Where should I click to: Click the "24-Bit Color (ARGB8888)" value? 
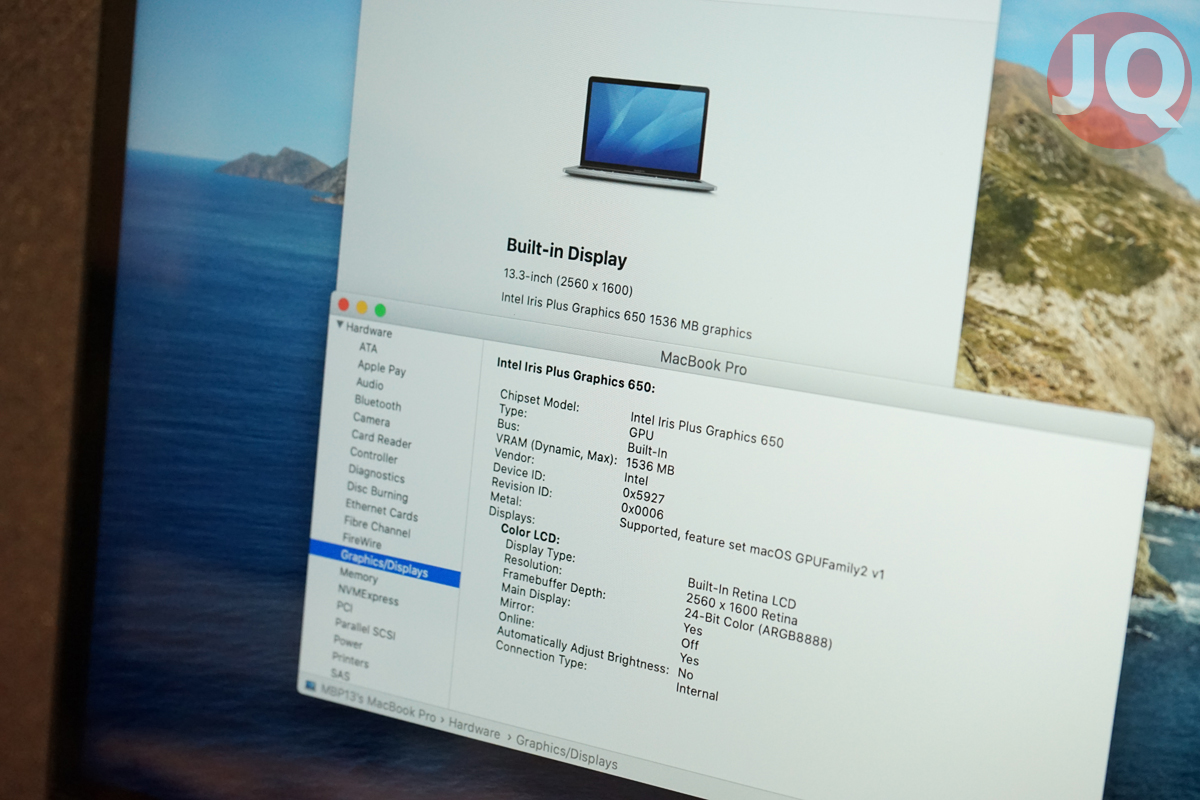(x=759, y=629)
